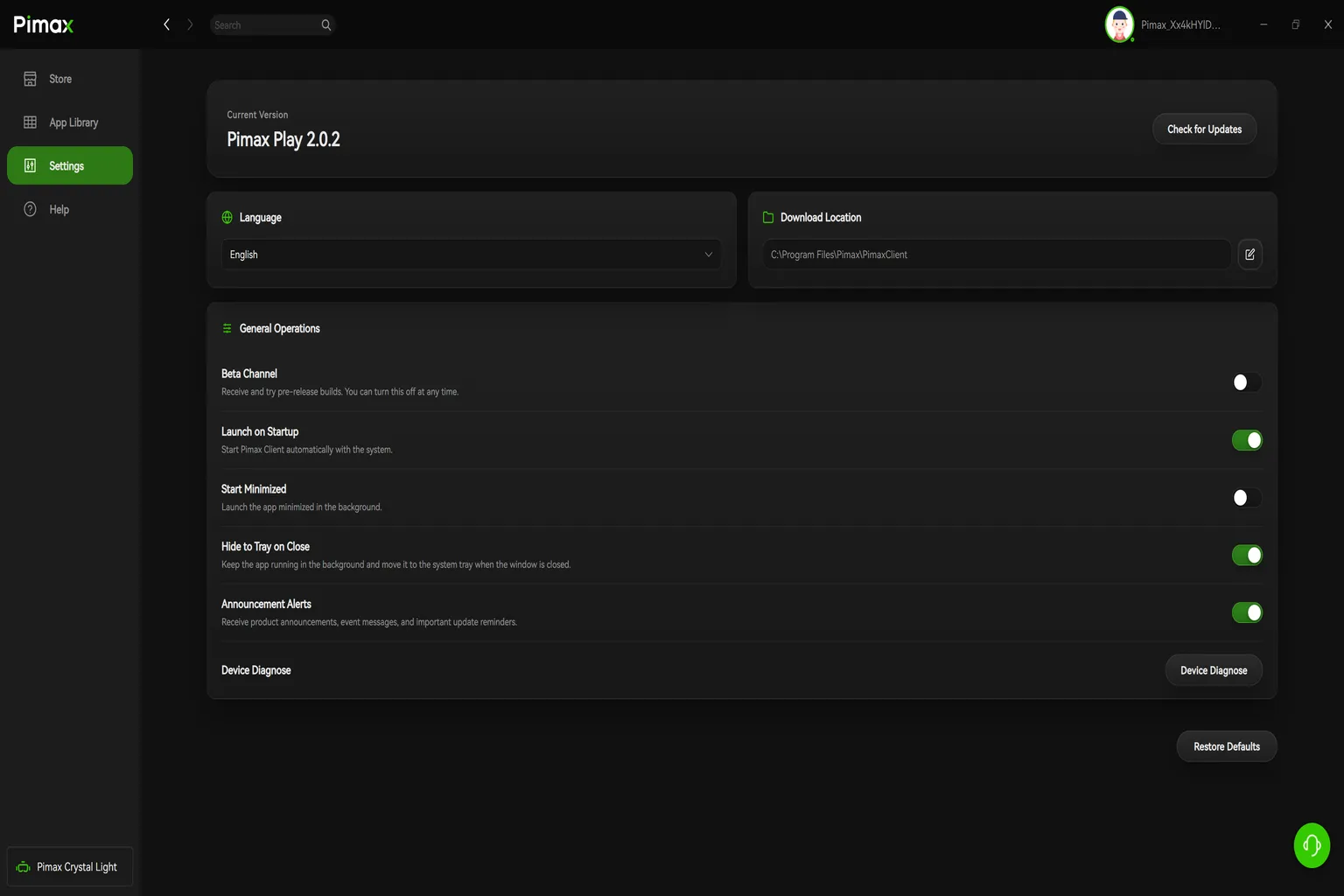Click the globe icon beside Language
Image resolution: width=1344 pixels, height=896 pixels.
(x=227, y=217)
